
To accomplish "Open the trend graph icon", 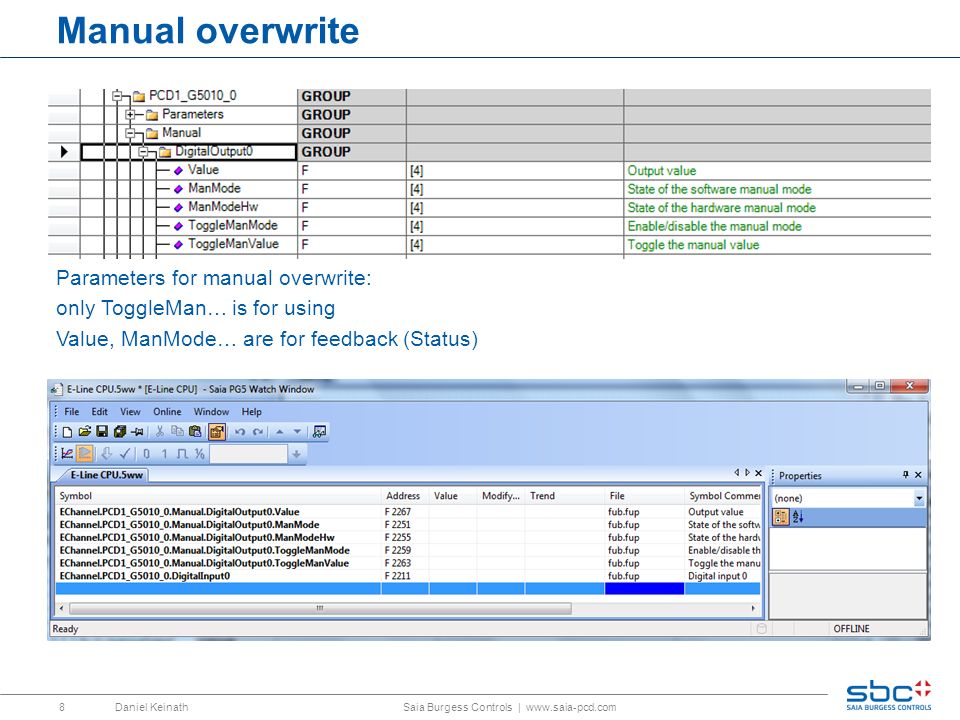I will 67,454.
